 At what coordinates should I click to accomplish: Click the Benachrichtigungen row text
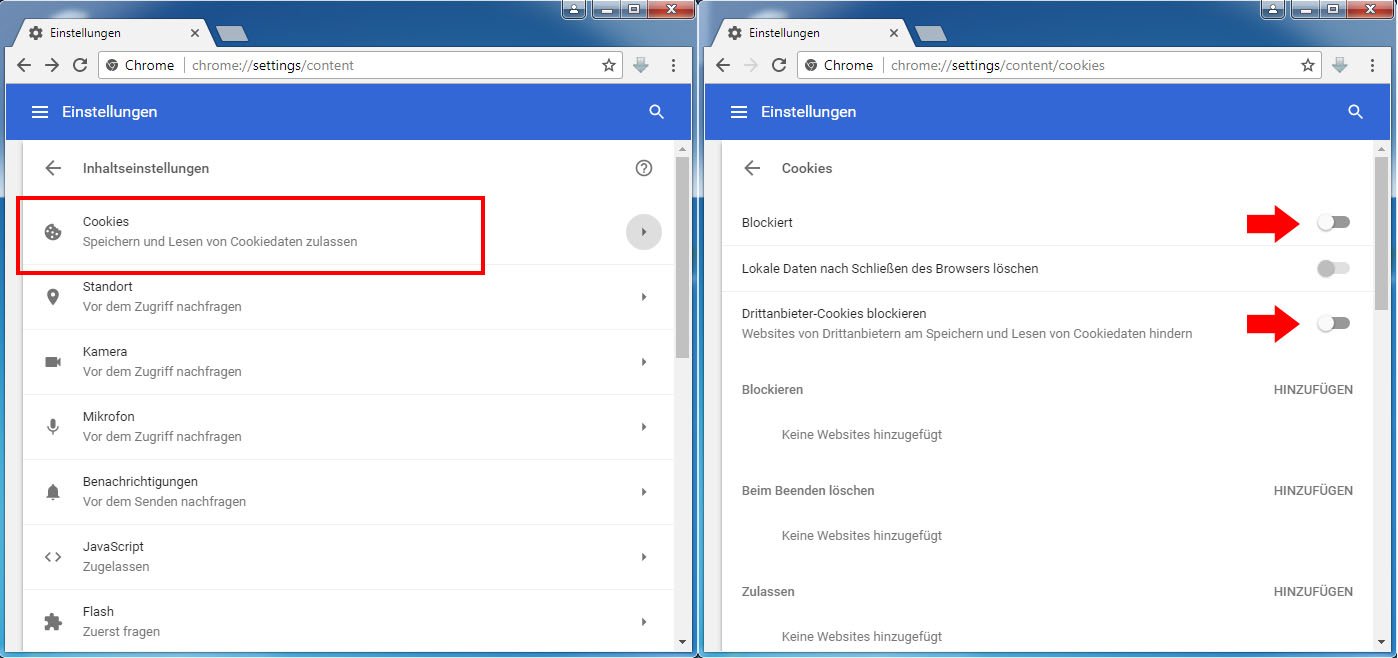tap(164, 492)
